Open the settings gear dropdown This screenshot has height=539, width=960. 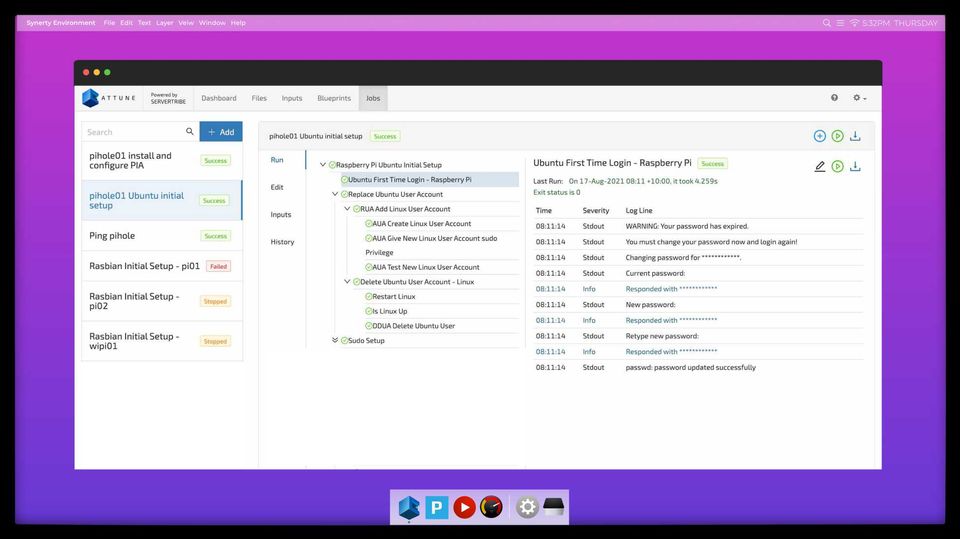pyautogui.click(x=859, y=98)
